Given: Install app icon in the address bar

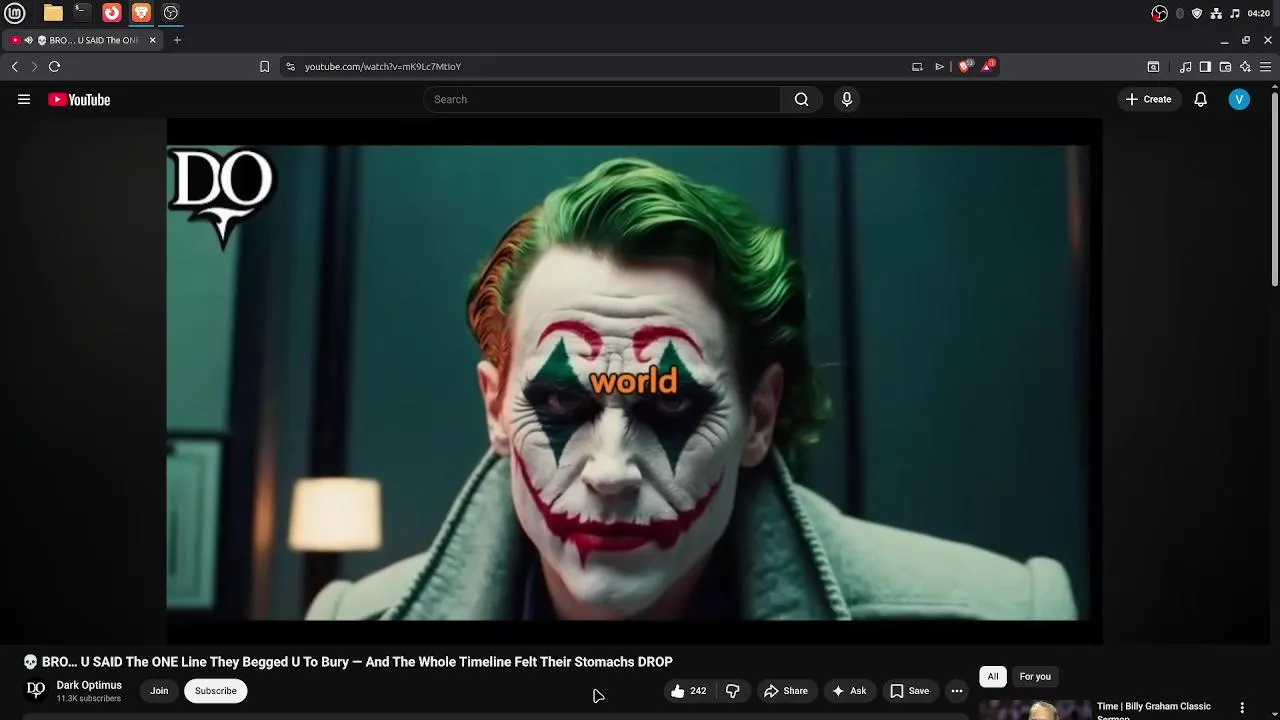Looking at the screenshot, I should click(x=917, y=66).
